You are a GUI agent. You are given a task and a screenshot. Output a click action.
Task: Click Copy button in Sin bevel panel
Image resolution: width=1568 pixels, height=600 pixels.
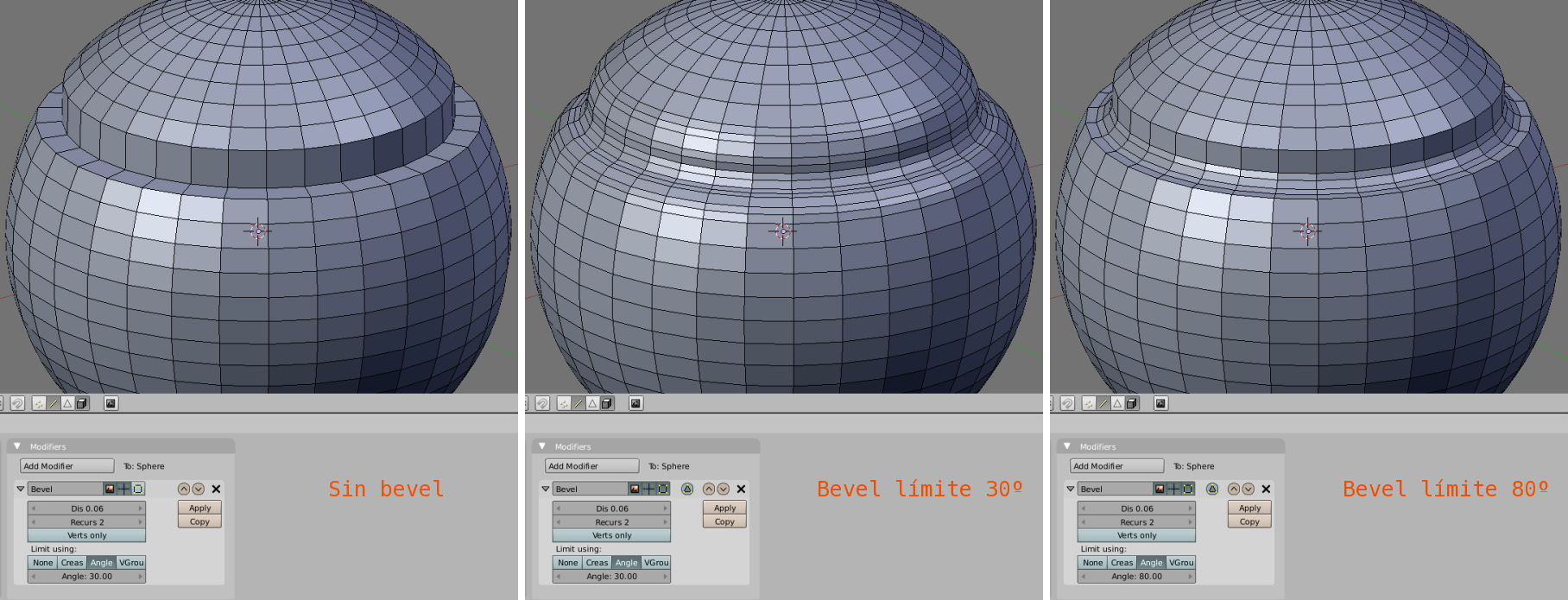coord(199,521)
